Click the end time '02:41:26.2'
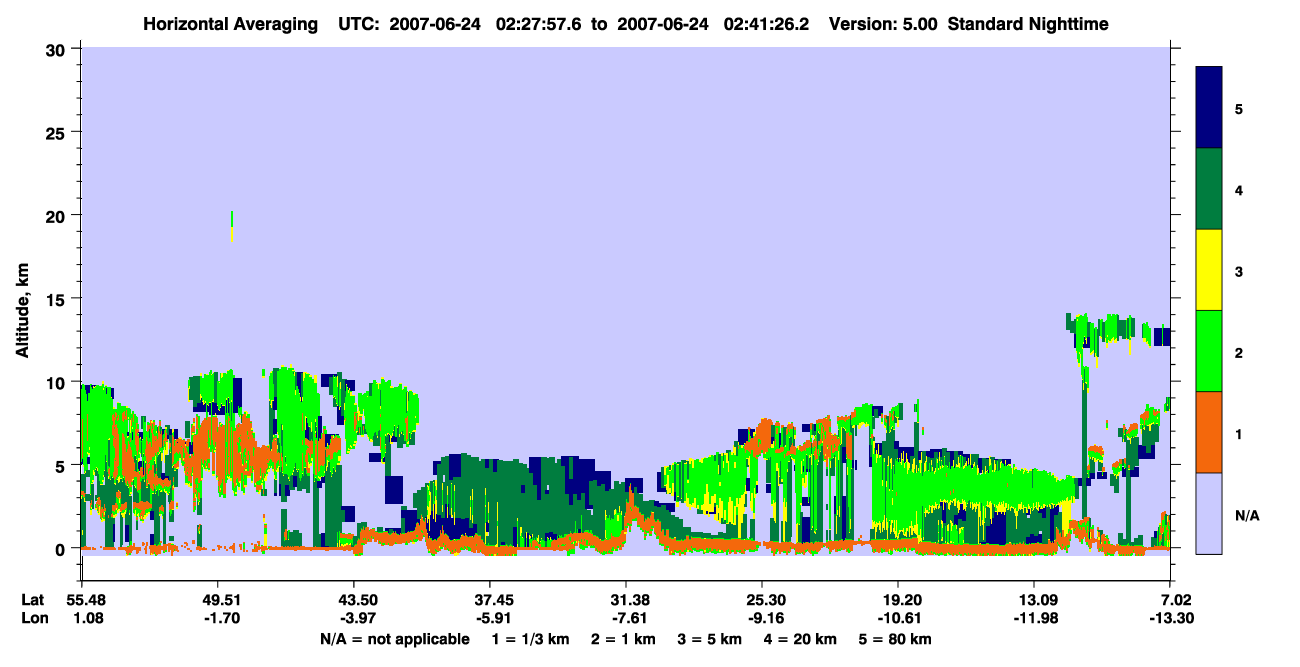This screenshot has width=1300, height=667. click(x=768, y=23)
